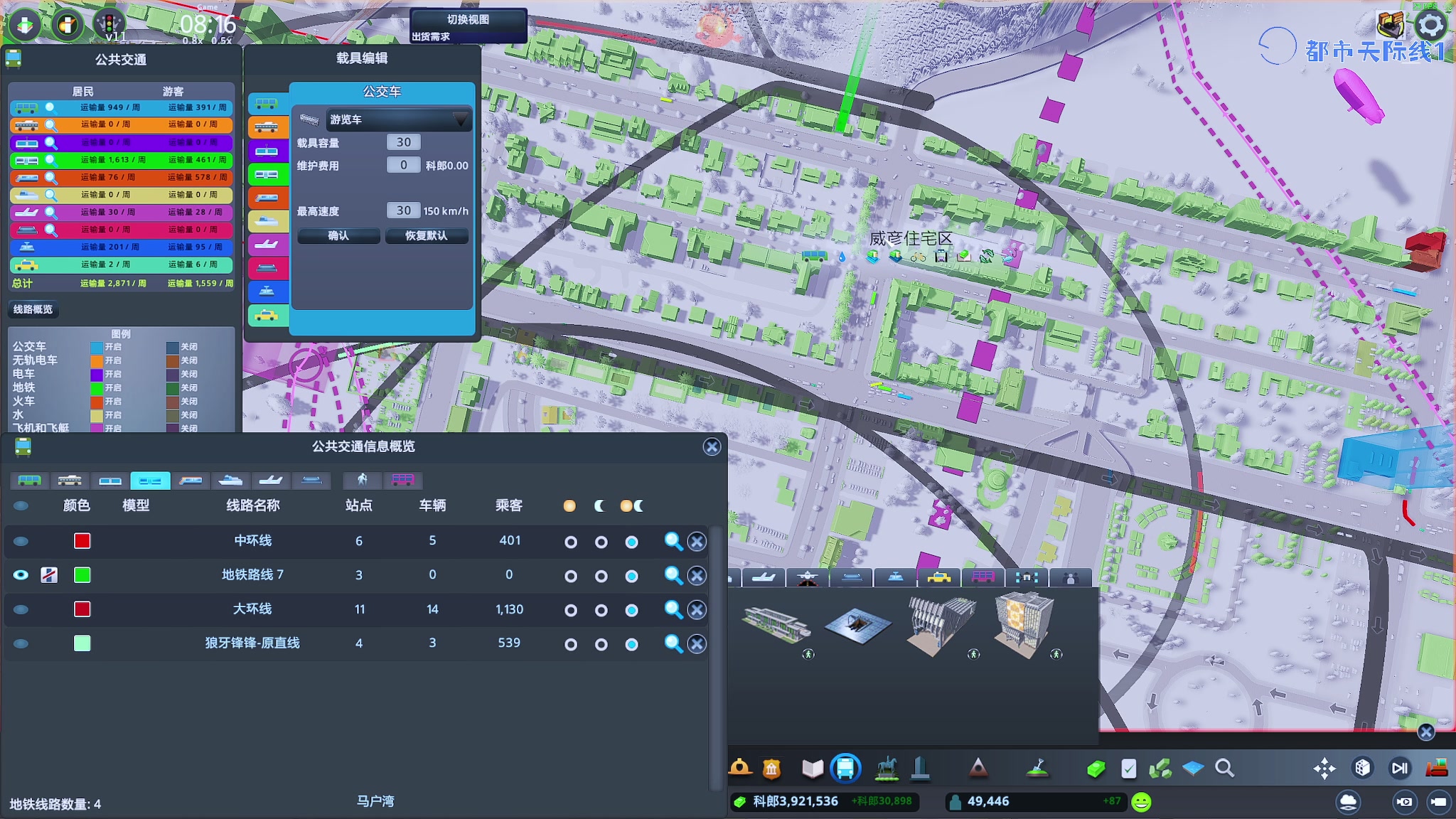Image resolution: width=1456 pixels, height=819 pixels.
Task: Click the happiness smiley face icon
Action: point(1141,802)
